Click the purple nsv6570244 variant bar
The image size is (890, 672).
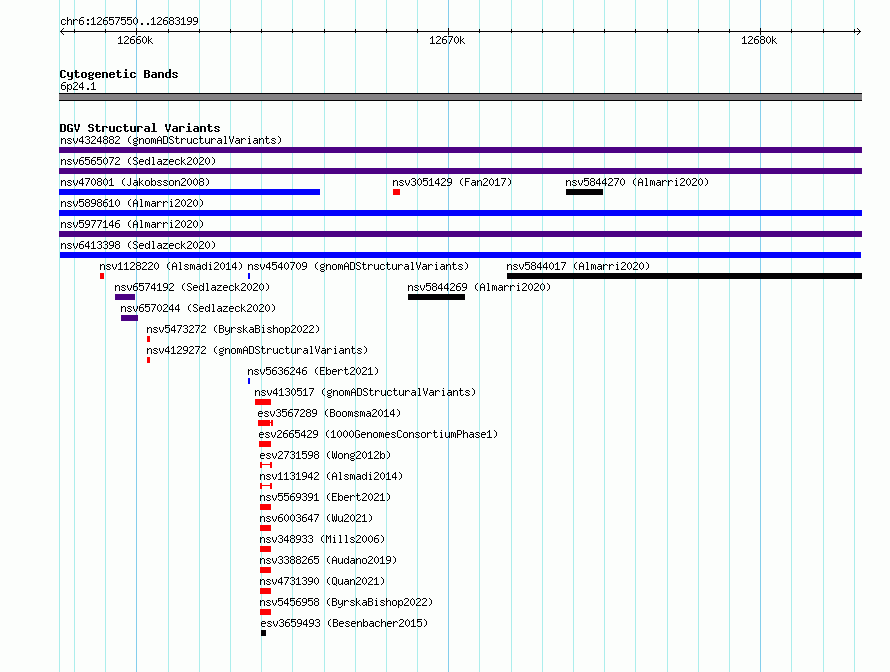(129, 318)
